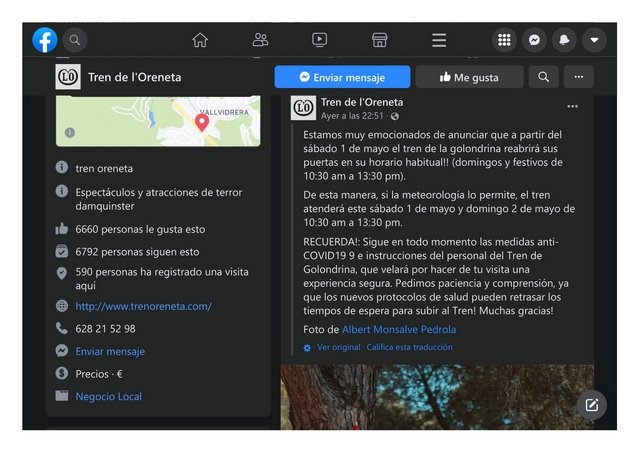Image resolution: width=640 pixels, height=453 pixels.
Task: Search within the page using magnifier button
Action: [543, 77]
